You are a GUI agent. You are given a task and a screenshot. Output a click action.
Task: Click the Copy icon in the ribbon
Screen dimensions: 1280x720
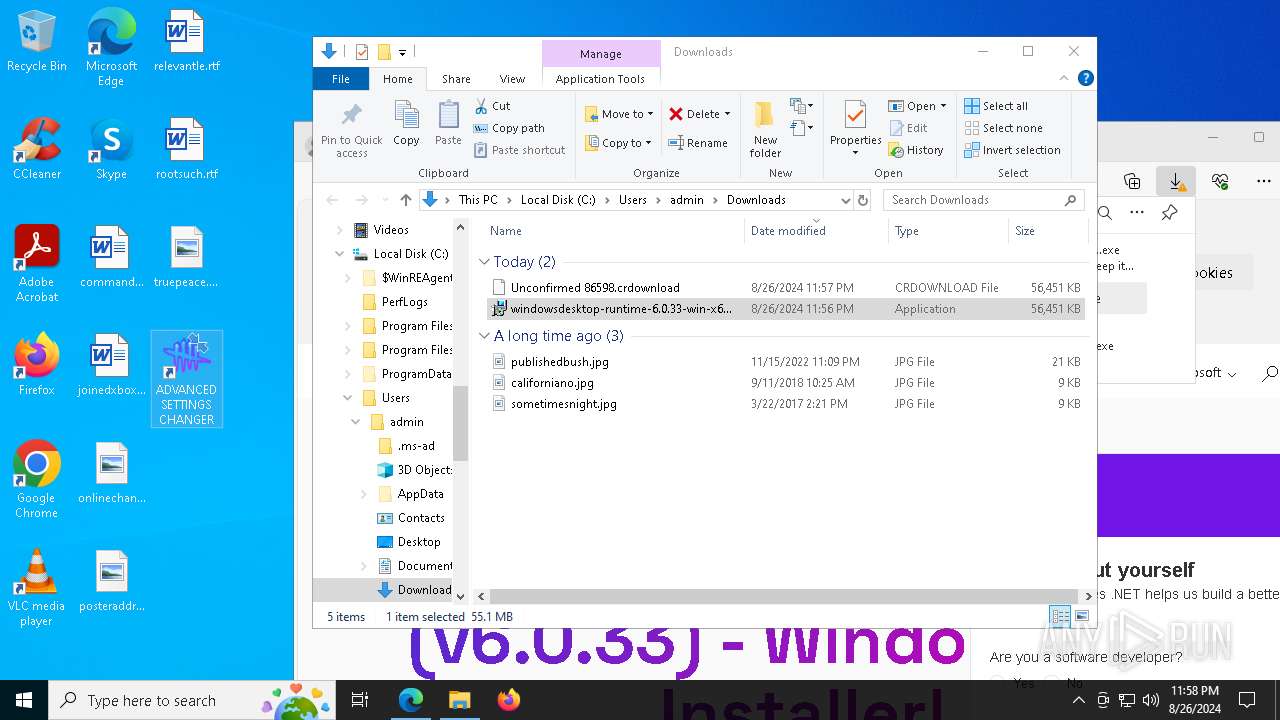406,124
